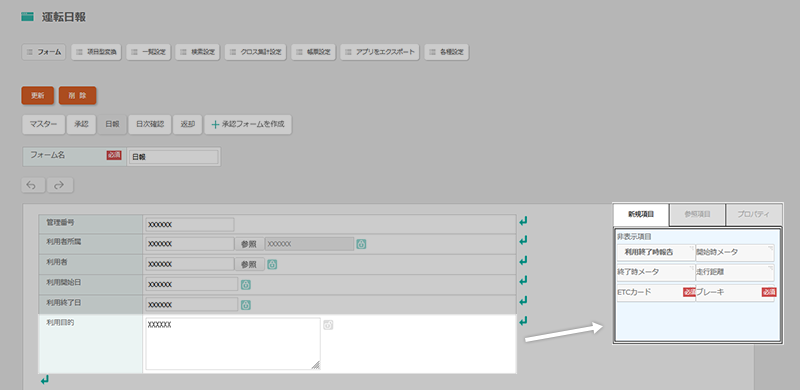
Task: Click the redo arrow button
Action: 60,185
